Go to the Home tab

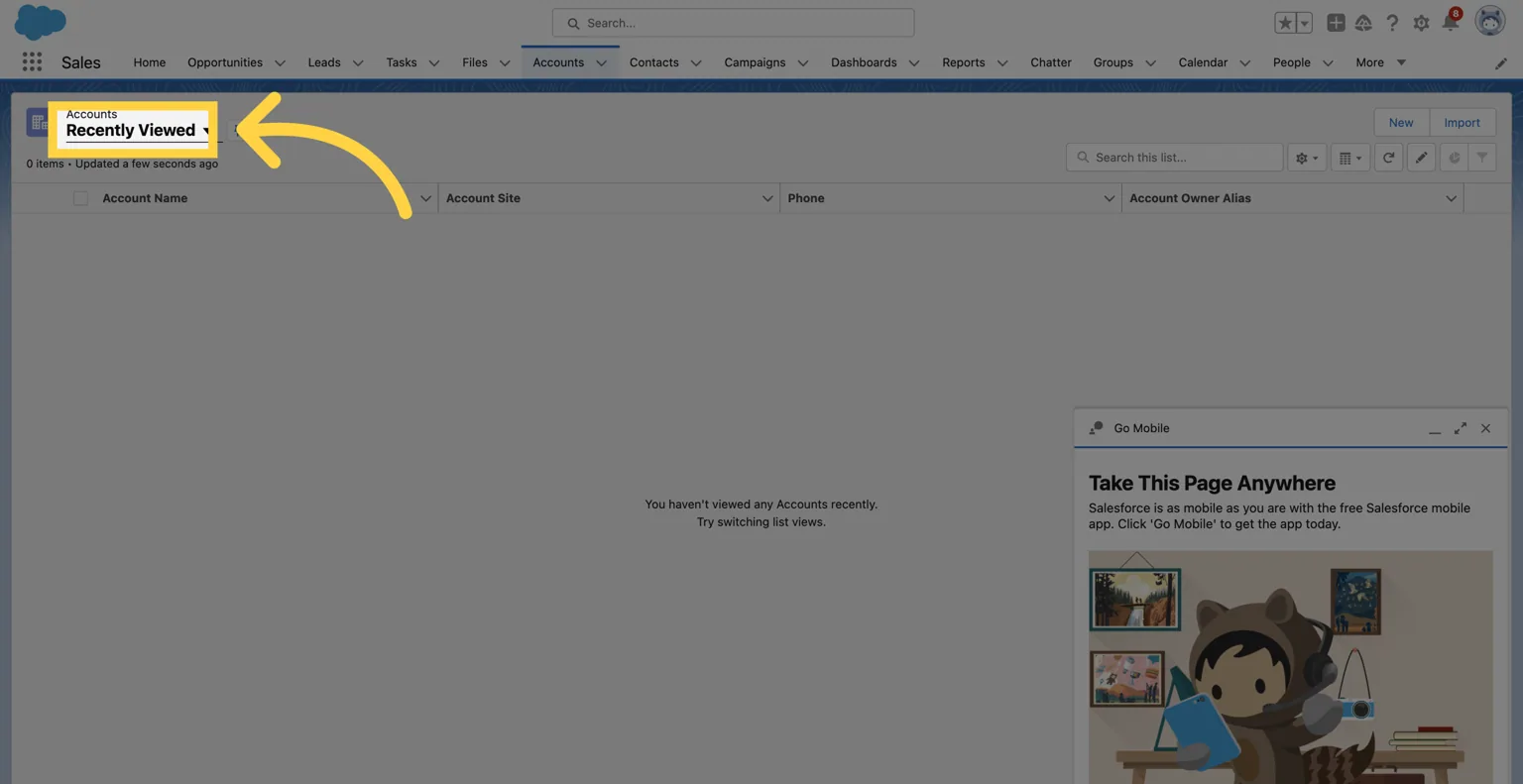(x=150, y=62)
